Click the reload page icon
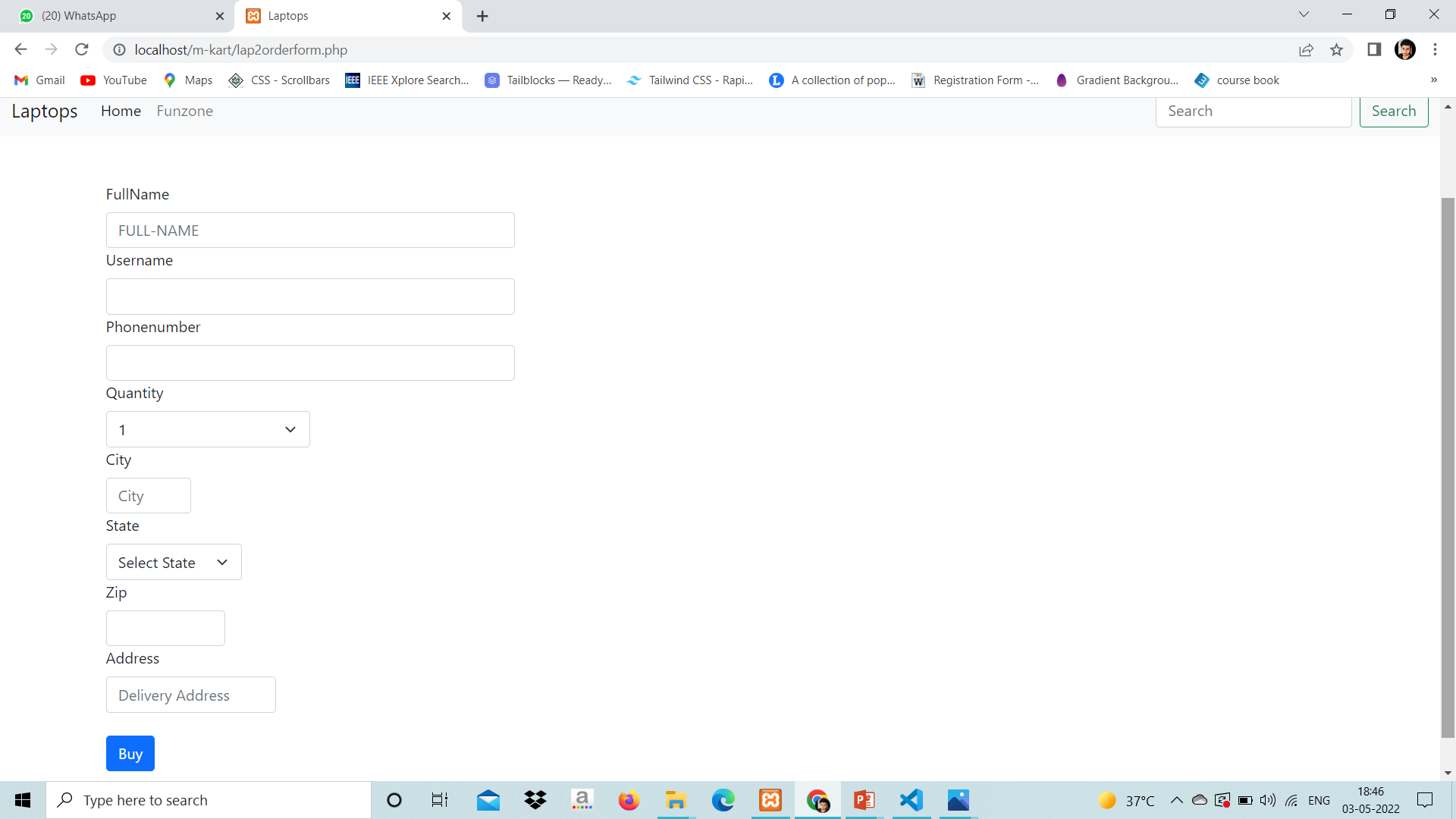This screenshot has height=819, width=1456. (81, 49)
